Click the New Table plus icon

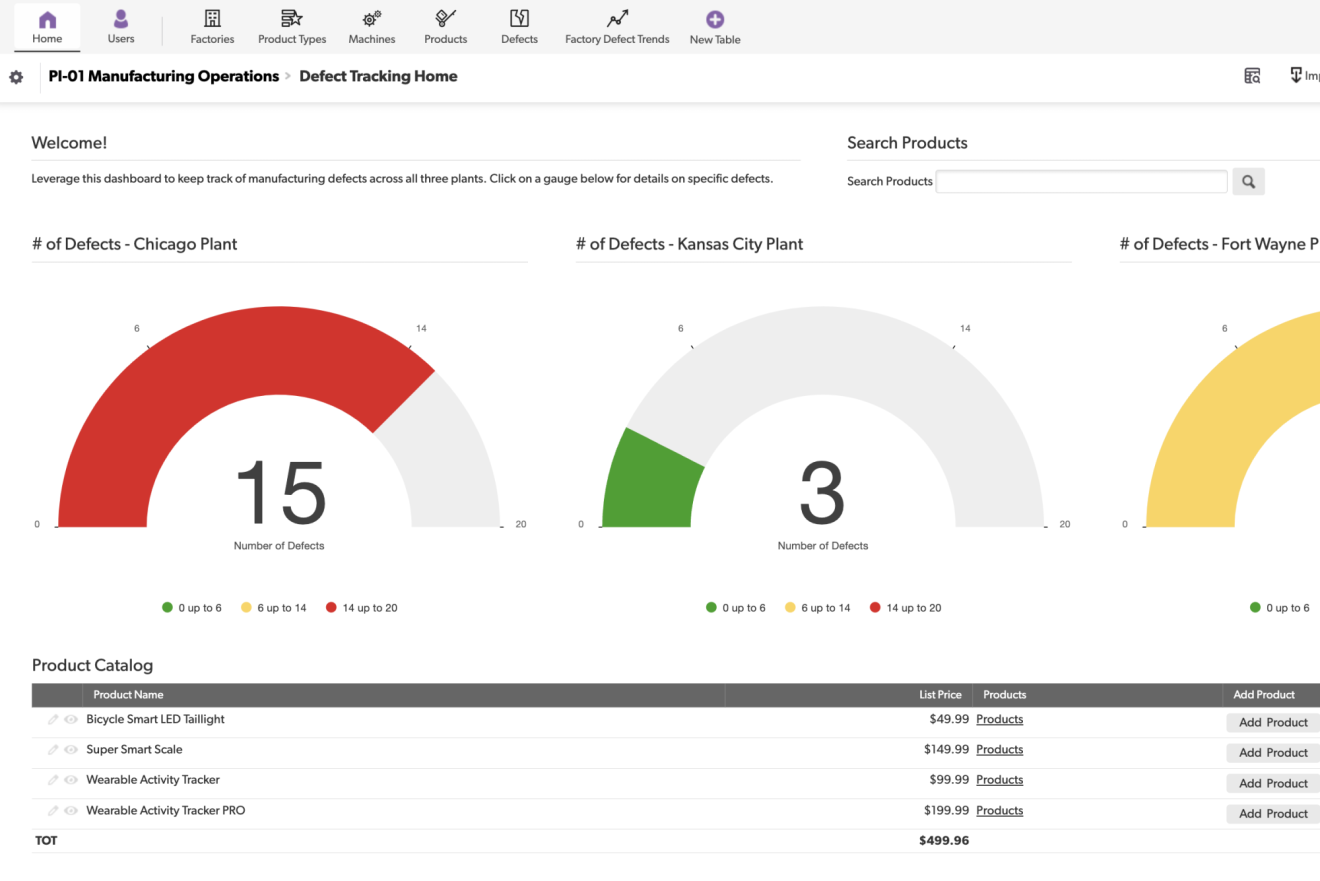click(x=715, y=20)
